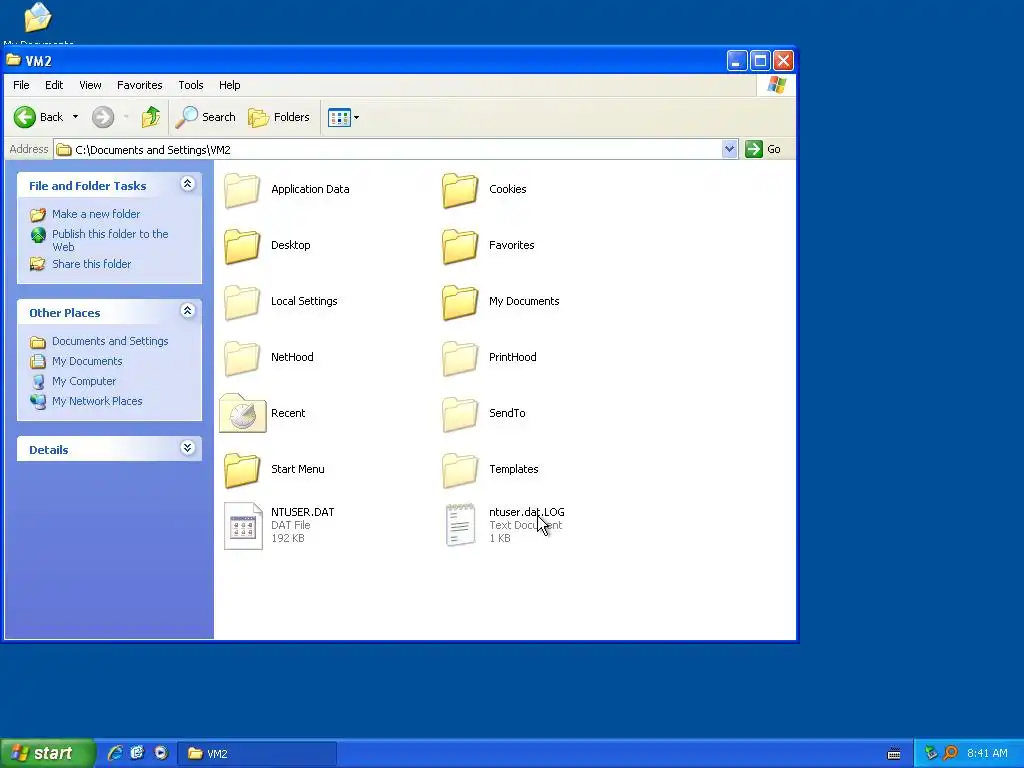Screen dimensions: 1024x768
Task: Open the Tools menu
Action: click(x=191, y=85)
